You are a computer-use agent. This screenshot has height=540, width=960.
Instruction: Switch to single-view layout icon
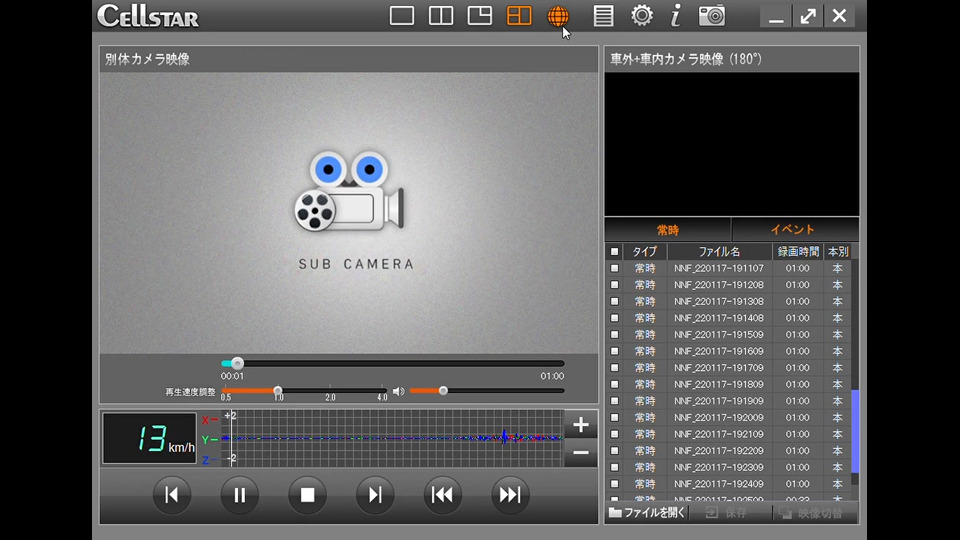[x=402, y=16]
